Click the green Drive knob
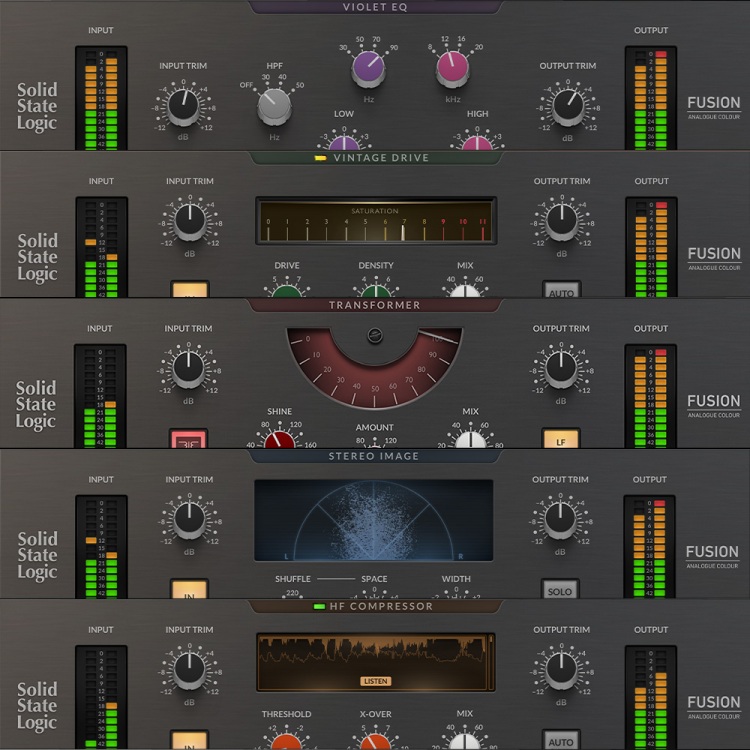 click(x=287, y=291)
